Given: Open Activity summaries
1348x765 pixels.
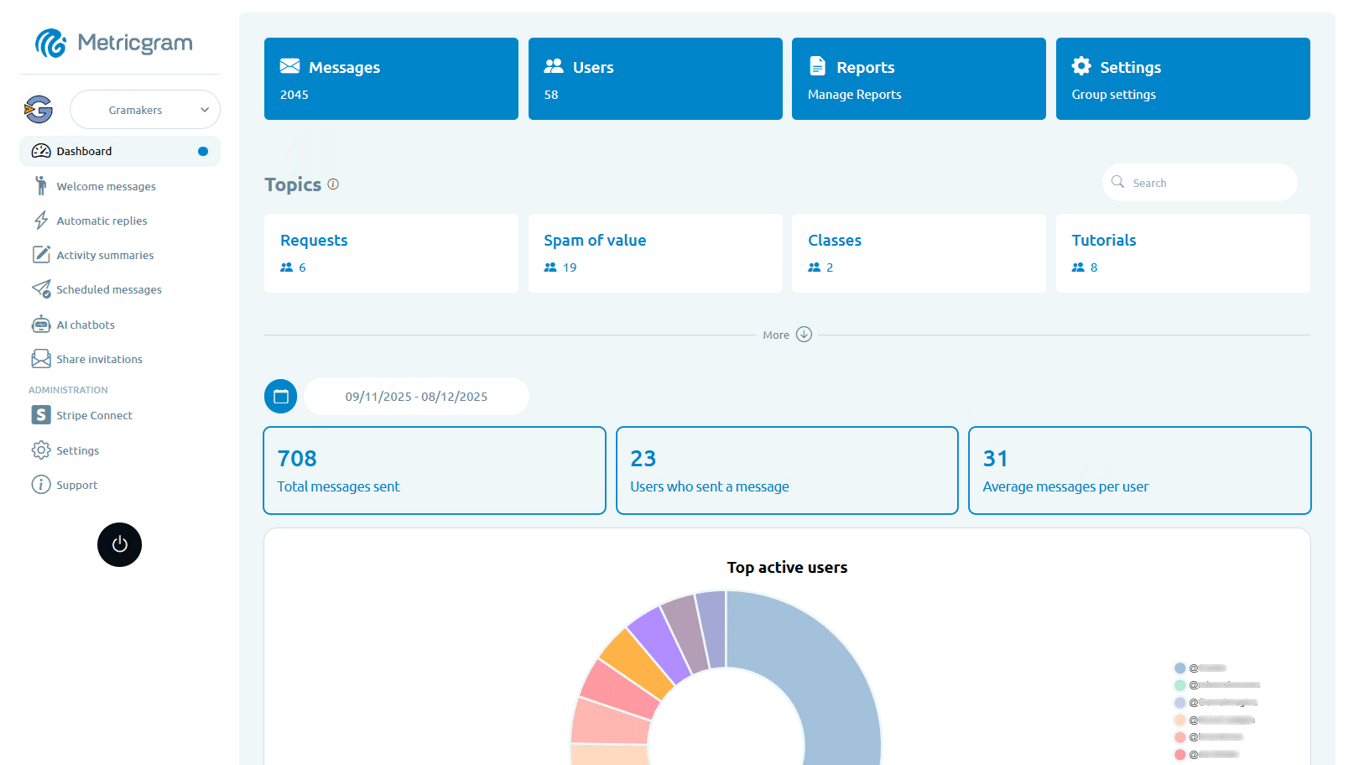Looking at the screenshot, I should [x=104, y=255].
